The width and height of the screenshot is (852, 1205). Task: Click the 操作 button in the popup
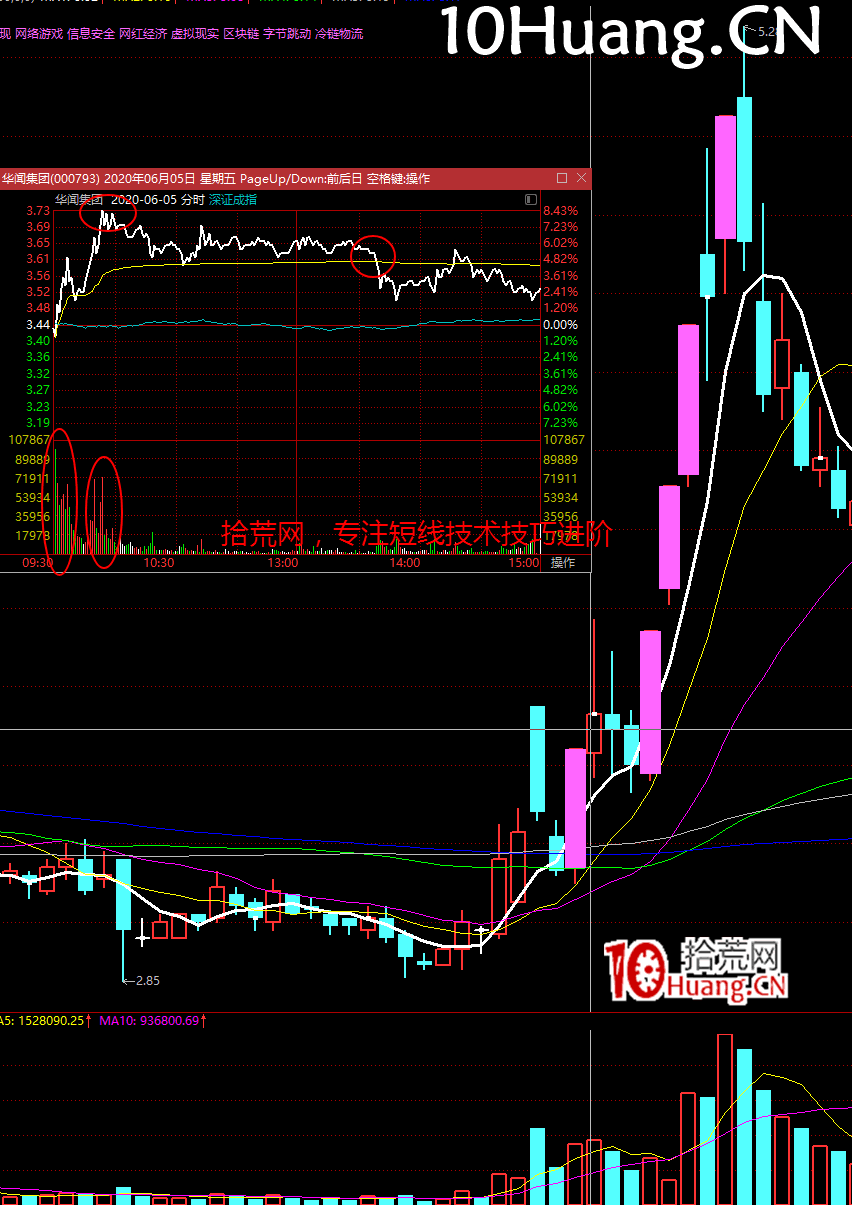[x=563, y=562]
